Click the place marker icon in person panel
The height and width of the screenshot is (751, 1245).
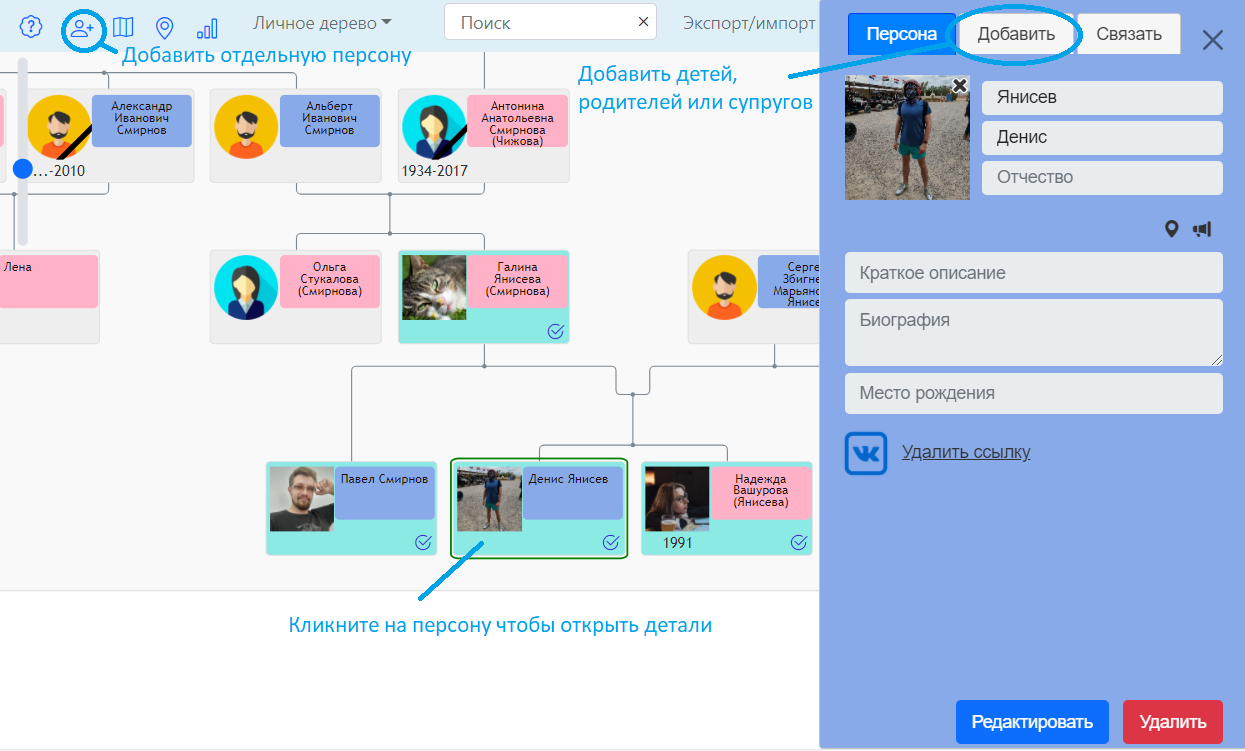(1172, 229)
